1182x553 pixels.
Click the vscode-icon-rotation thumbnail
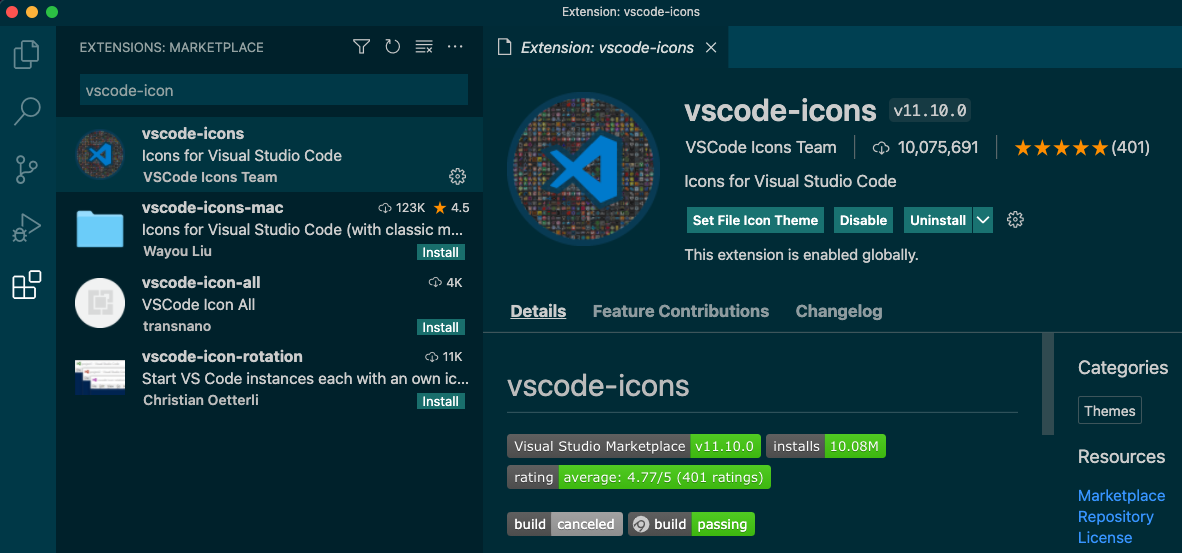100,377
